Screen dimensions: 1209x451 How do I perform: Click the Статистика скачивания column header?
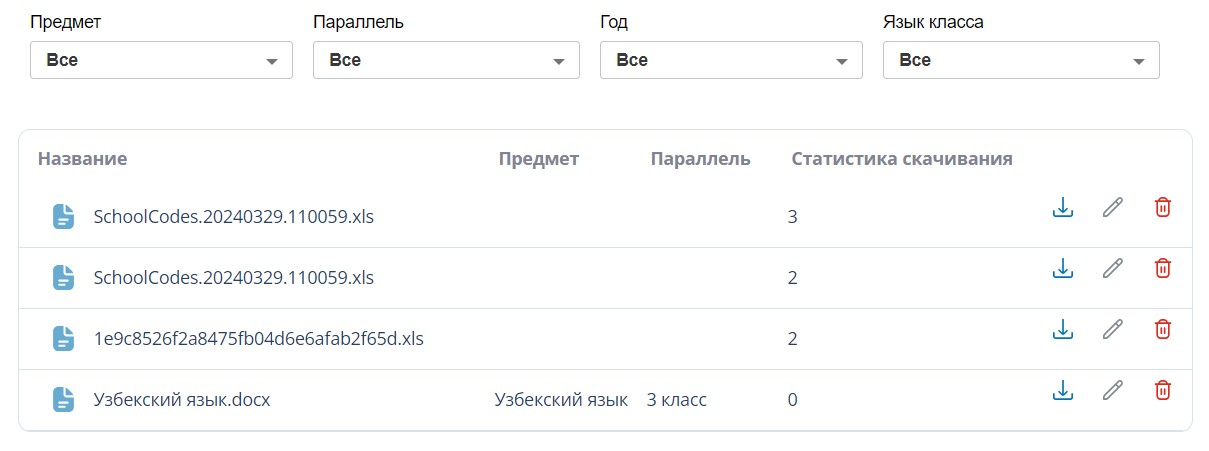902,158
